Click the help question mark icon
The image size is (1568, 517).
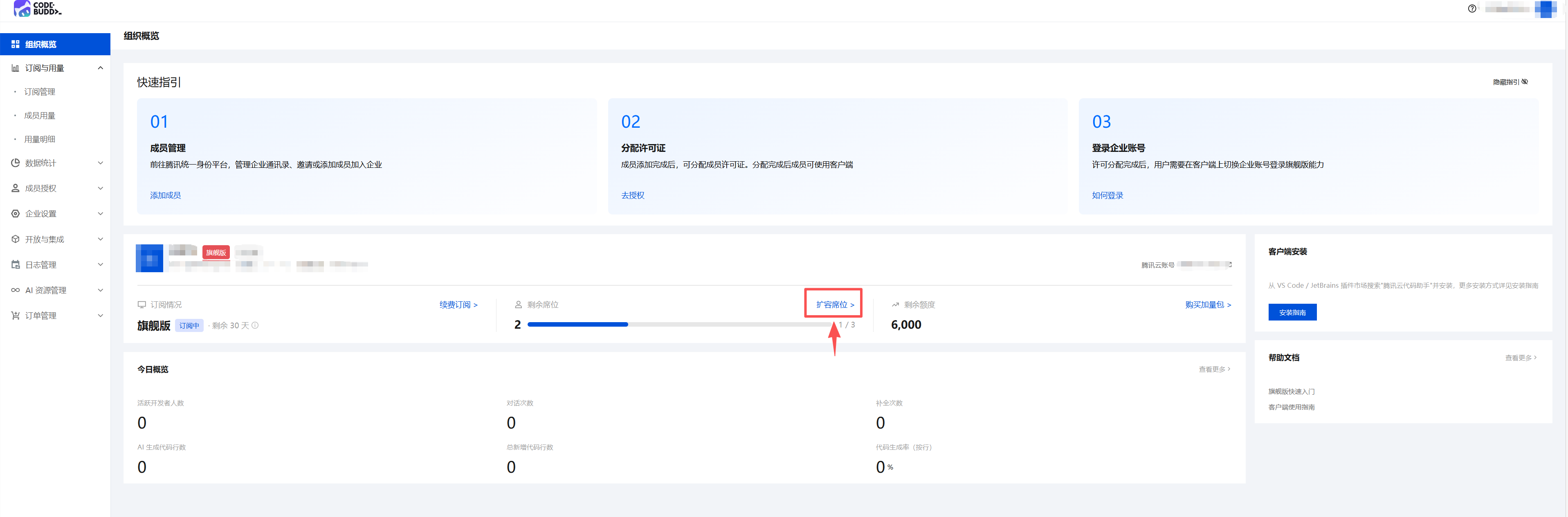pyautogui.click(x=1471, y=9)
